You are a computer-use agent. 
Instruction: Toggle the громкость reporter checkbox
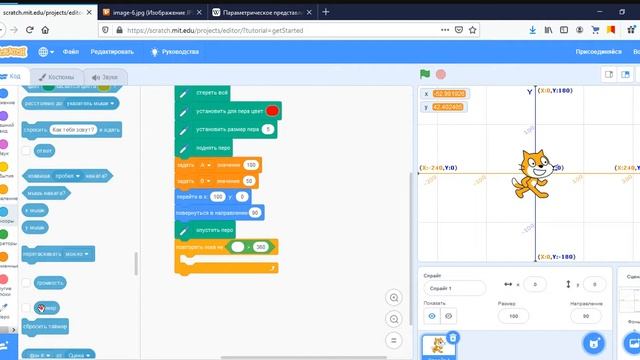26,283
